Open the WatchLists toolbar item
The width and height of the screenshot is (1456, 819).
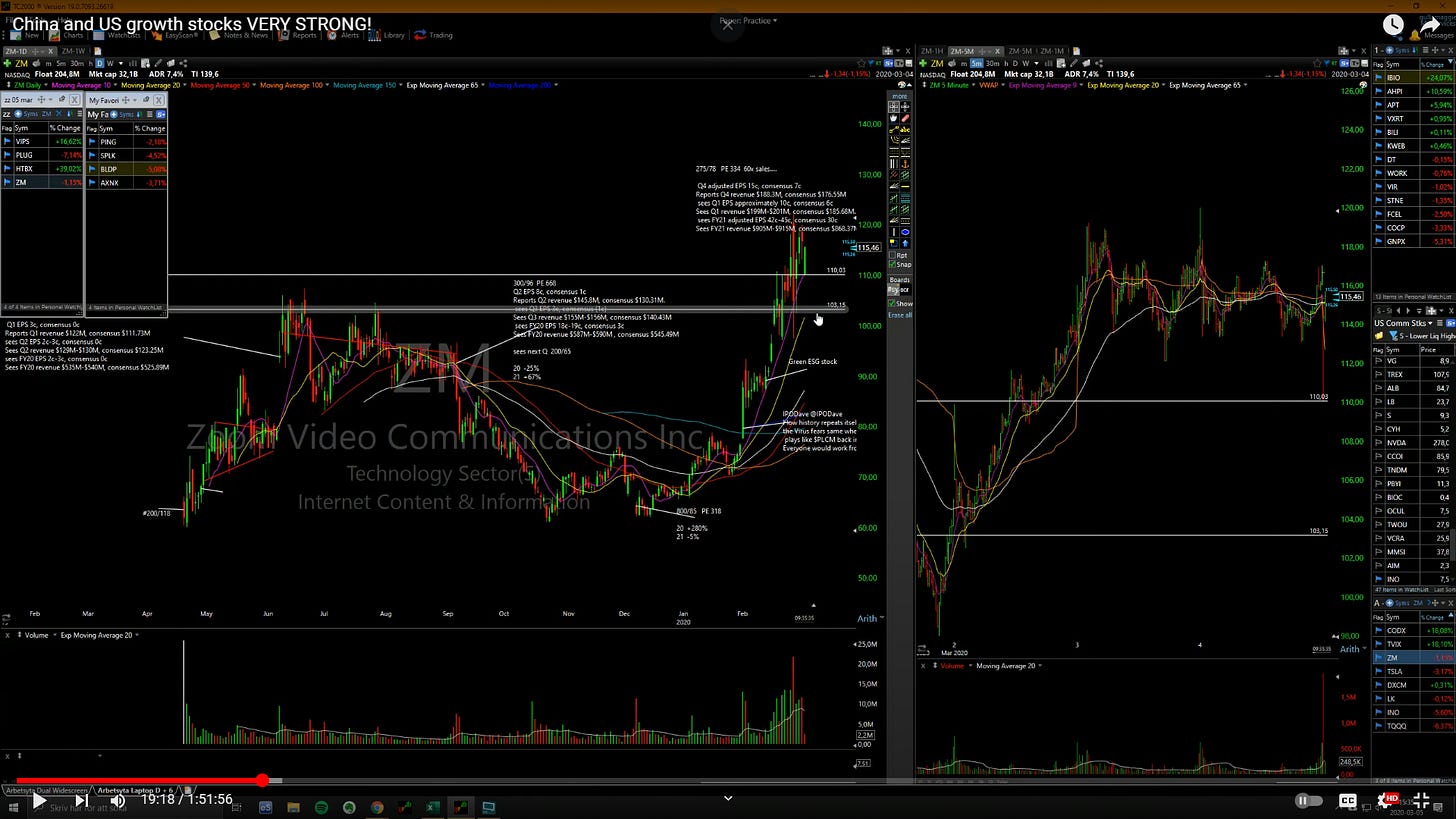118,35
